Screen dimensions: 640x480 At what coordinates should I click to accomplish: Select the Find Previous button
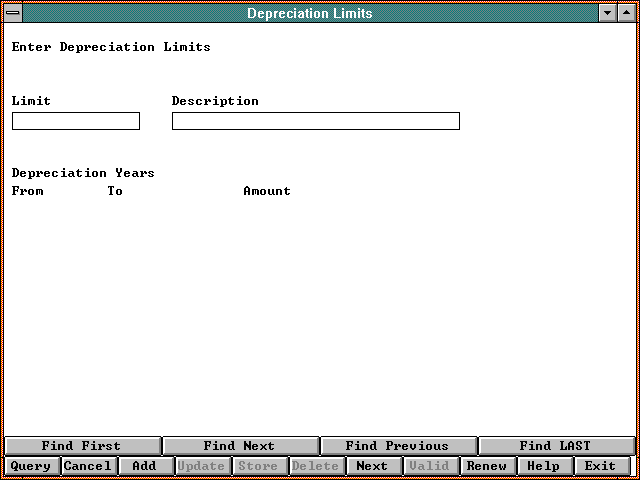coord(397,446)
